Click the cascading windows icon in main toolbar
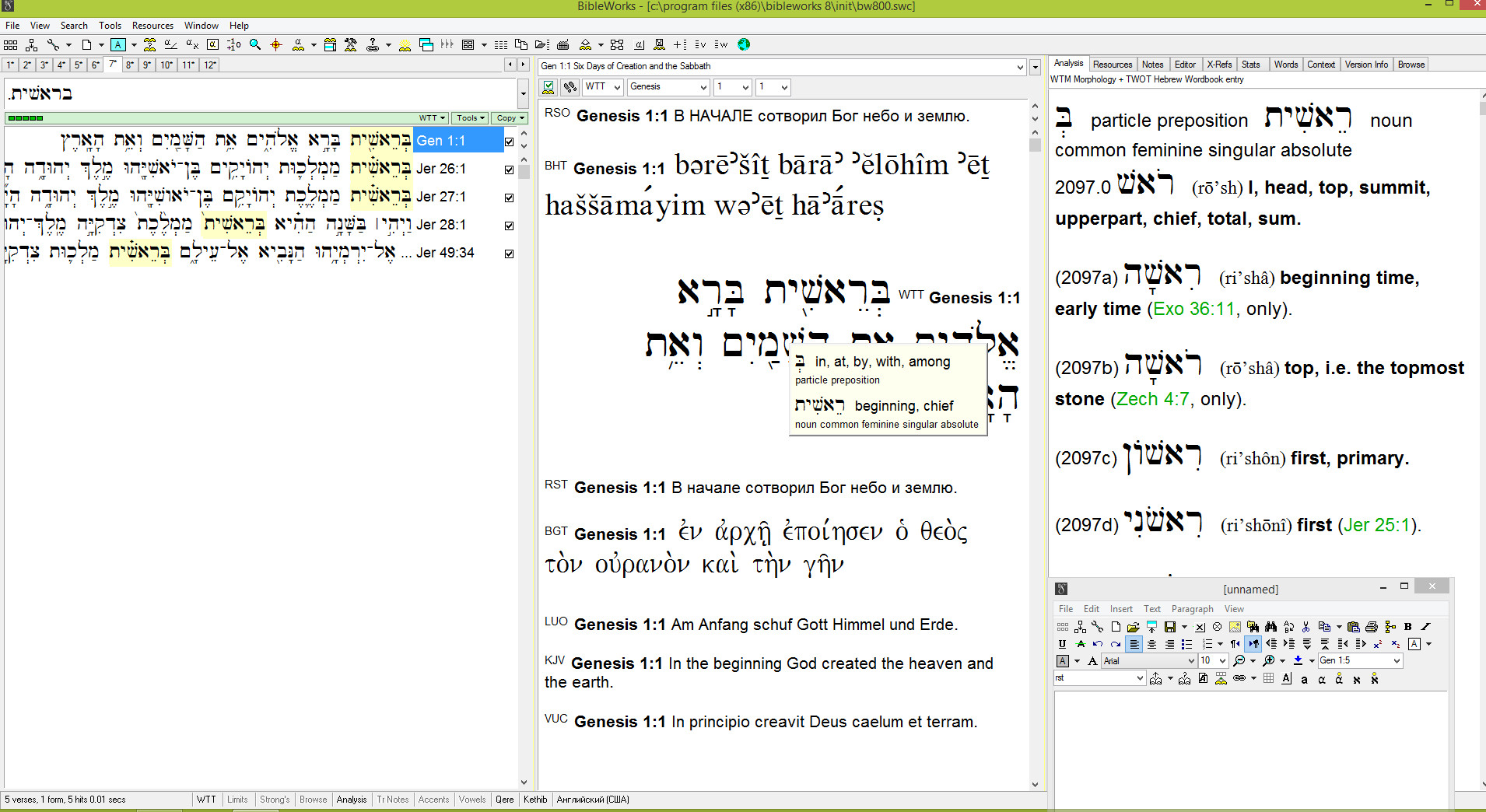This screenshot has height=812, width=1486. [426, 44]
